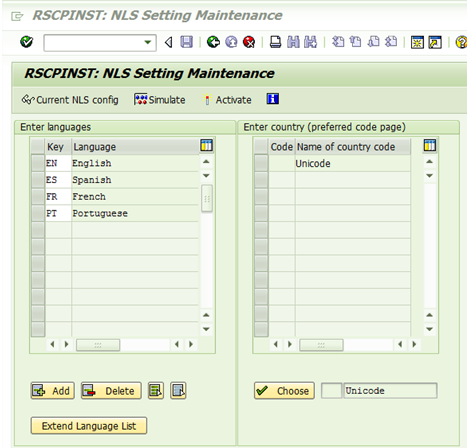Viewport: 471px width, 448px height.
Task: Click the English language cell
Action: 135,163
